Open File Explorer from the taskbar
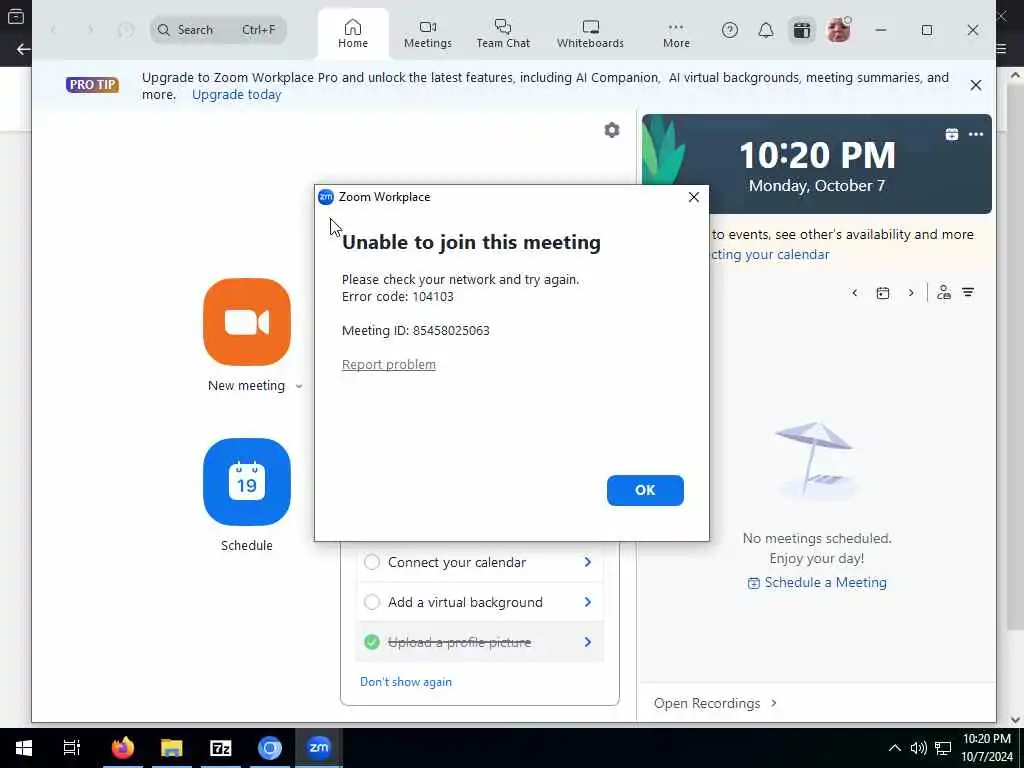Image resolution: width=1024 pixels, height=768 pixels. [x=172, y=748]
